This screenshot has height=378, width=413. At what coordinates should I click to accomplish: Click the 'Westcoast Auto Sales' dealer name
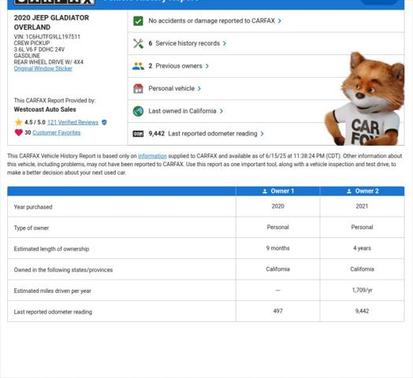(45, 109)
